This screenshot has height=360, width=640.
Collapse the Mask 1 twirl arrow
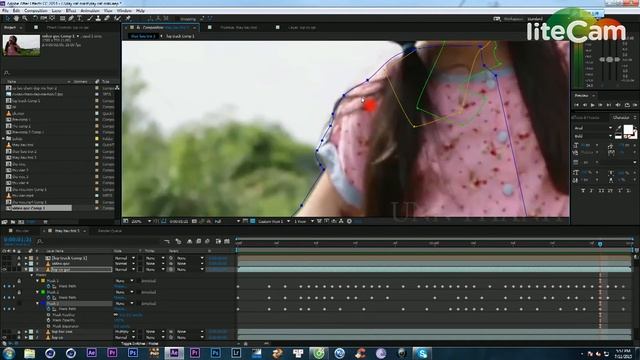(38, 281)
